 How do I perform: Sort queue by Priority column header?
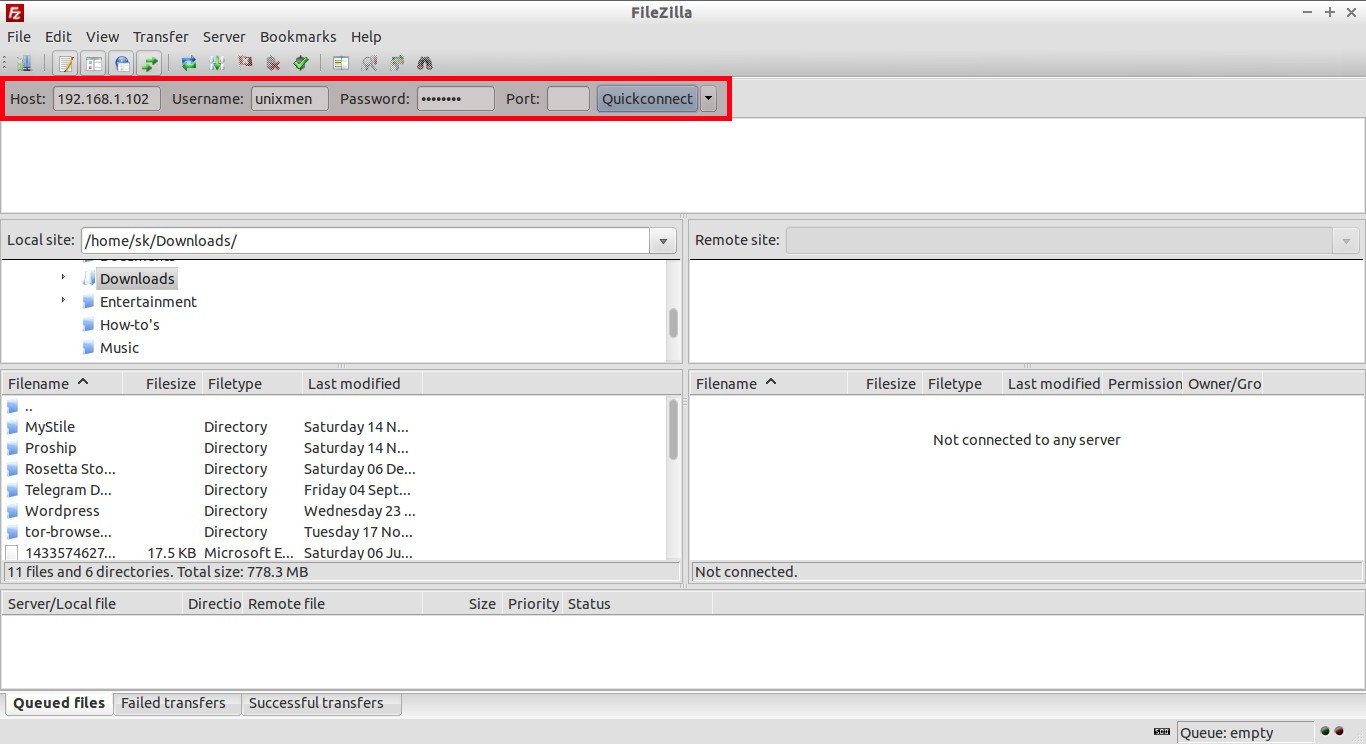click(x=533, y=603)
